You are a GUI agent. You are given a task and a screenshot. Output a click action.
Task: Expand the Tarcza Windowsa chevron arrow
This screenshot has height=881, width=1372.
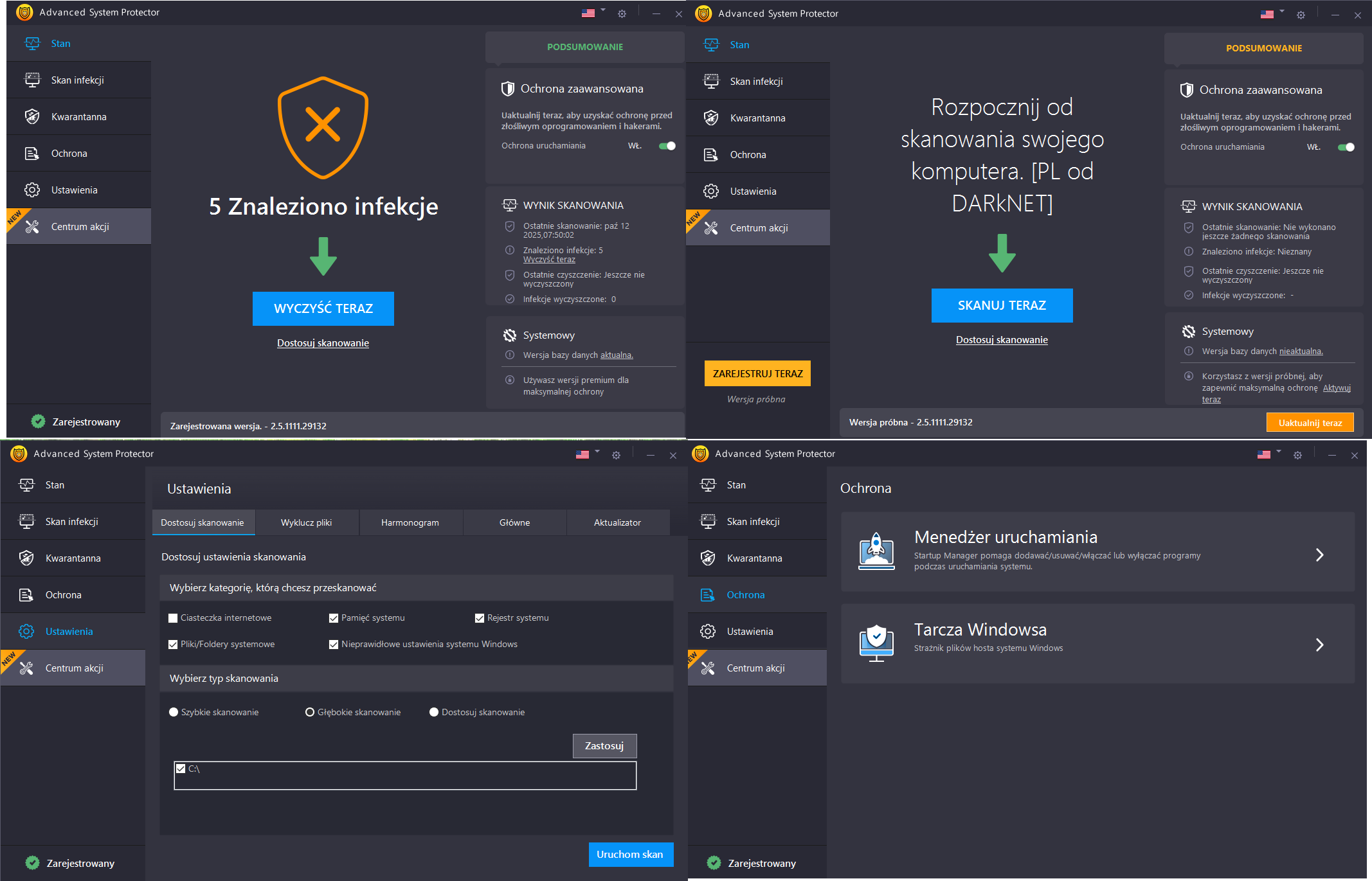point(1319,645)
